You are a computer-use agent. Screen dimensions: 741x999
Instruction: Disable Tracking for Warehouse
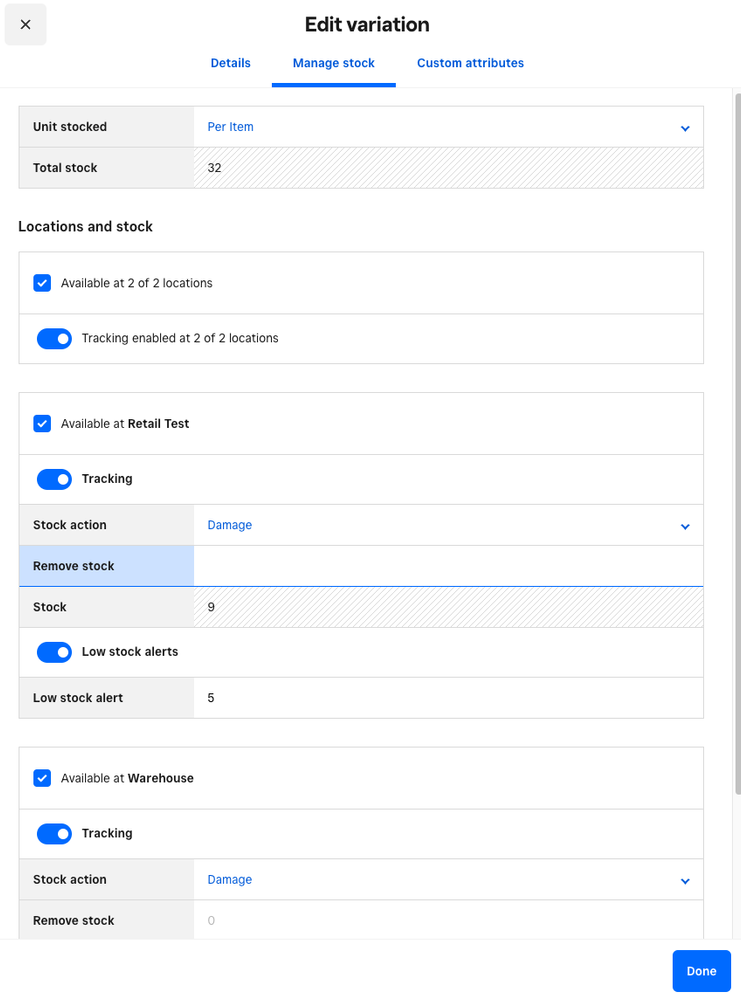[x=54, y=834]
